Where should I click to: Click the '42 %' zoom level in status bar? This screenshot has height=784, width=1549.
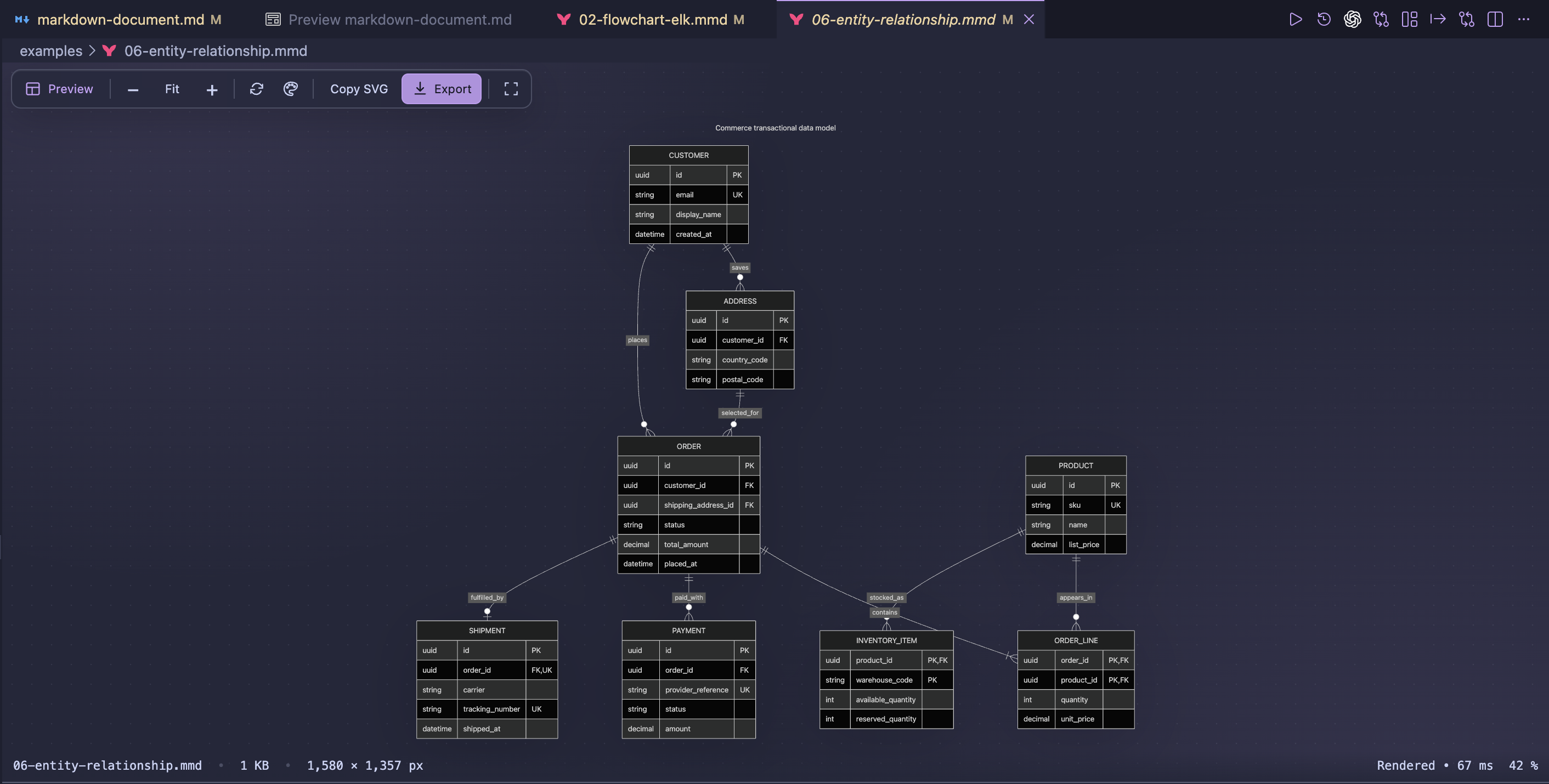point(1523,765)
